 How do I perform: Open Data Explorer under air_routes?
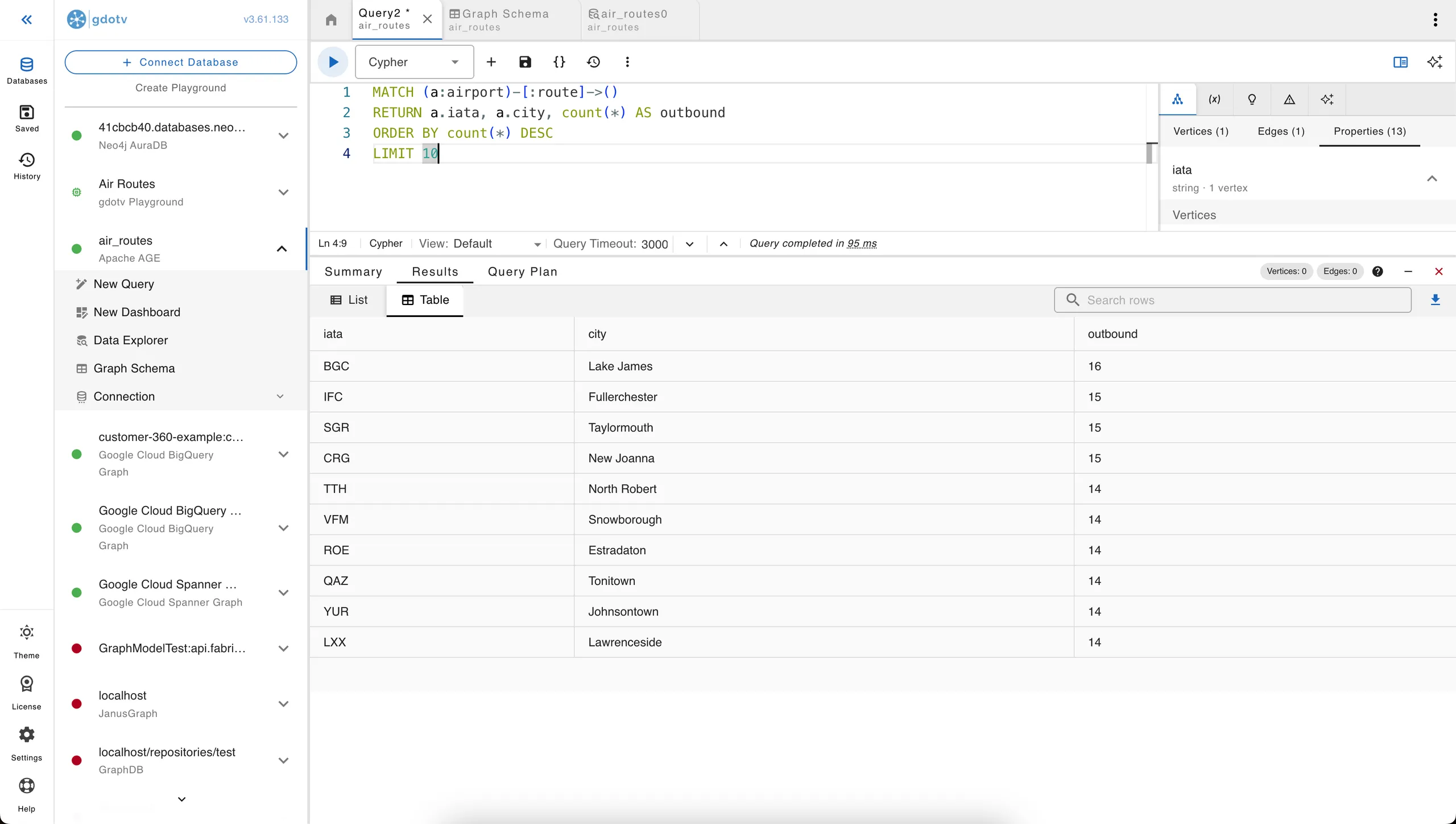(x=181, y=340)
